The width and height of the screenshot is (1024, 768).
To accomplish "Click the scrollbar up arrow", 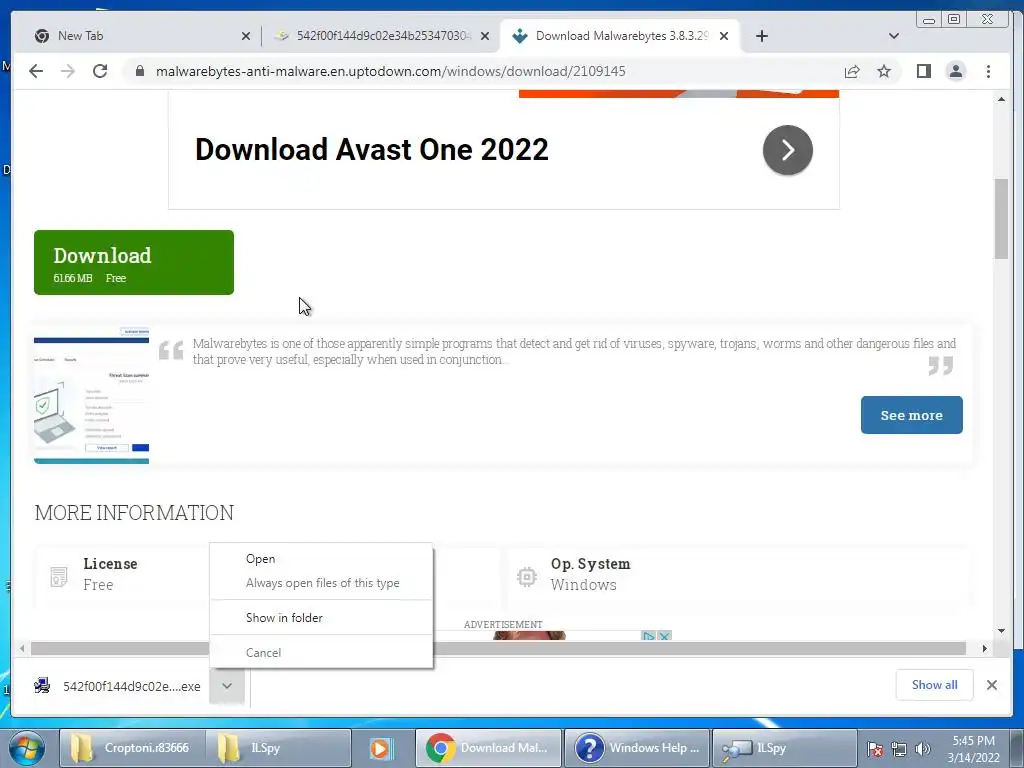I will pyautogui.click(x=1001, y=99).
